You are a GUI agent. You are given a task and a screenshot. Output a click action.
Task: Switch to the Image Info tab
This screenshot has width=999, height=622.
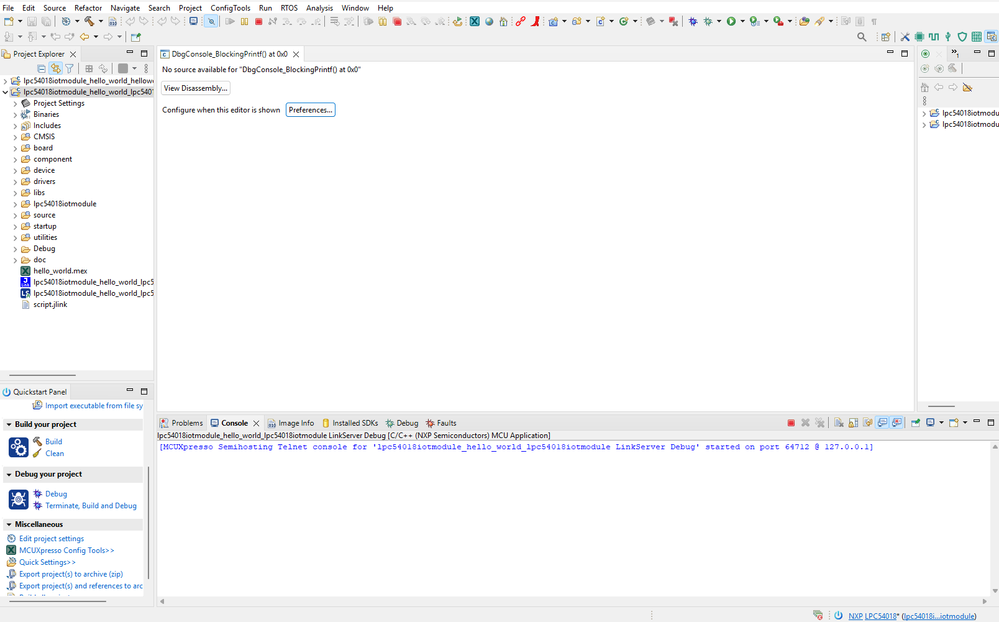291,423
